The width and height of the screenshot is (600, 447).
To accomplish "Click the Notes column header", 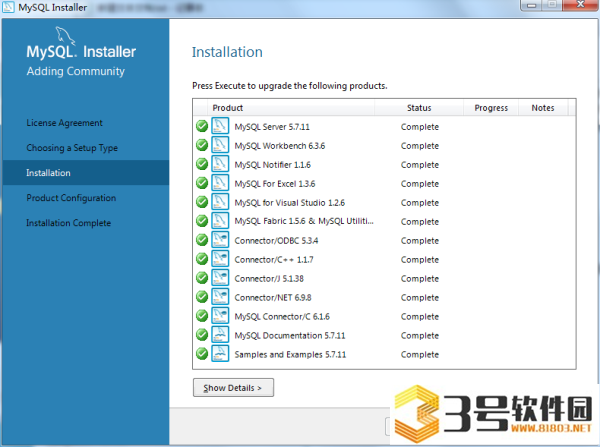I will (x=543, y=108).
